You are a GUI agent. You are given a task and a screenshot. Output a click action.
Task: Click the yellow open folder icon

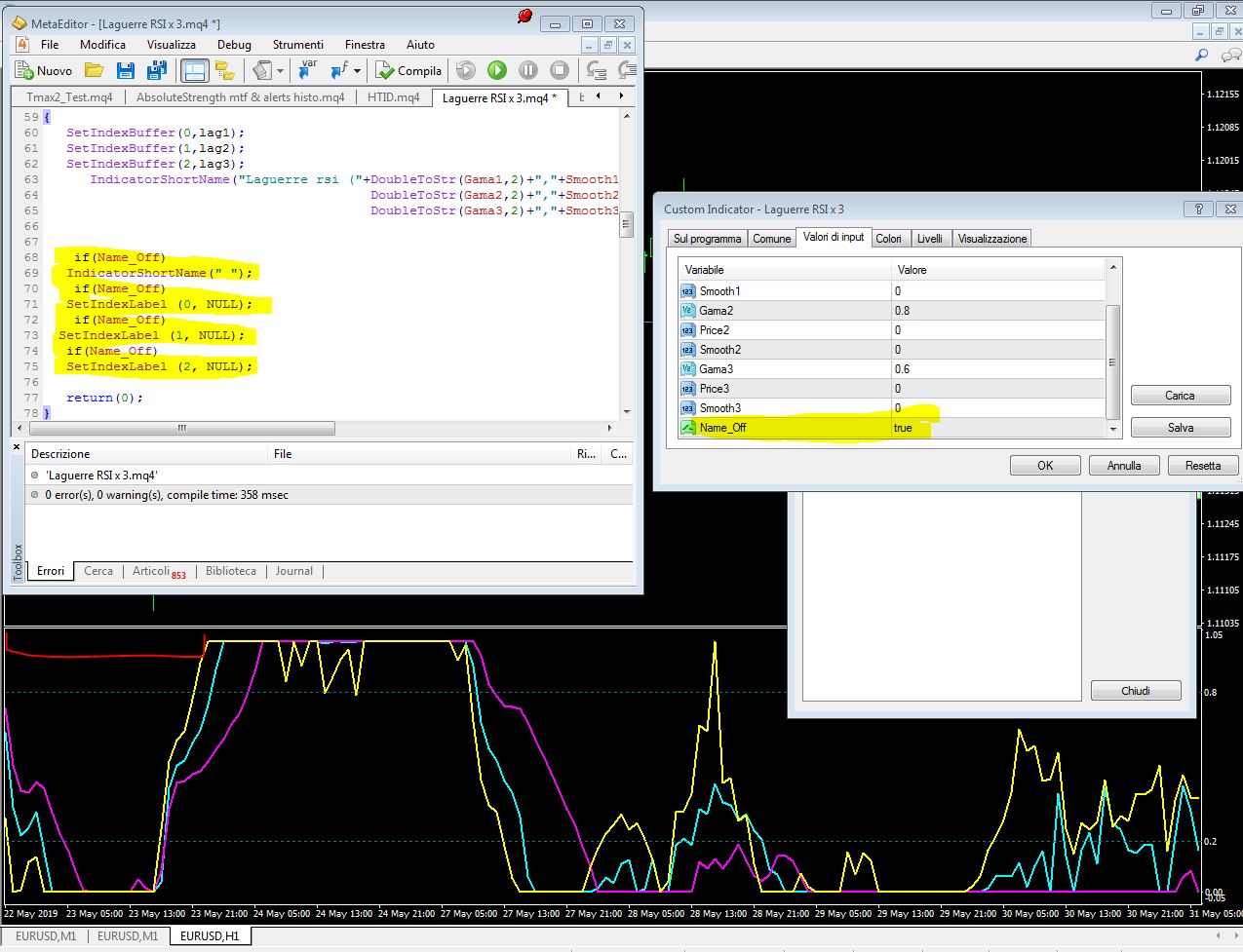94,70
